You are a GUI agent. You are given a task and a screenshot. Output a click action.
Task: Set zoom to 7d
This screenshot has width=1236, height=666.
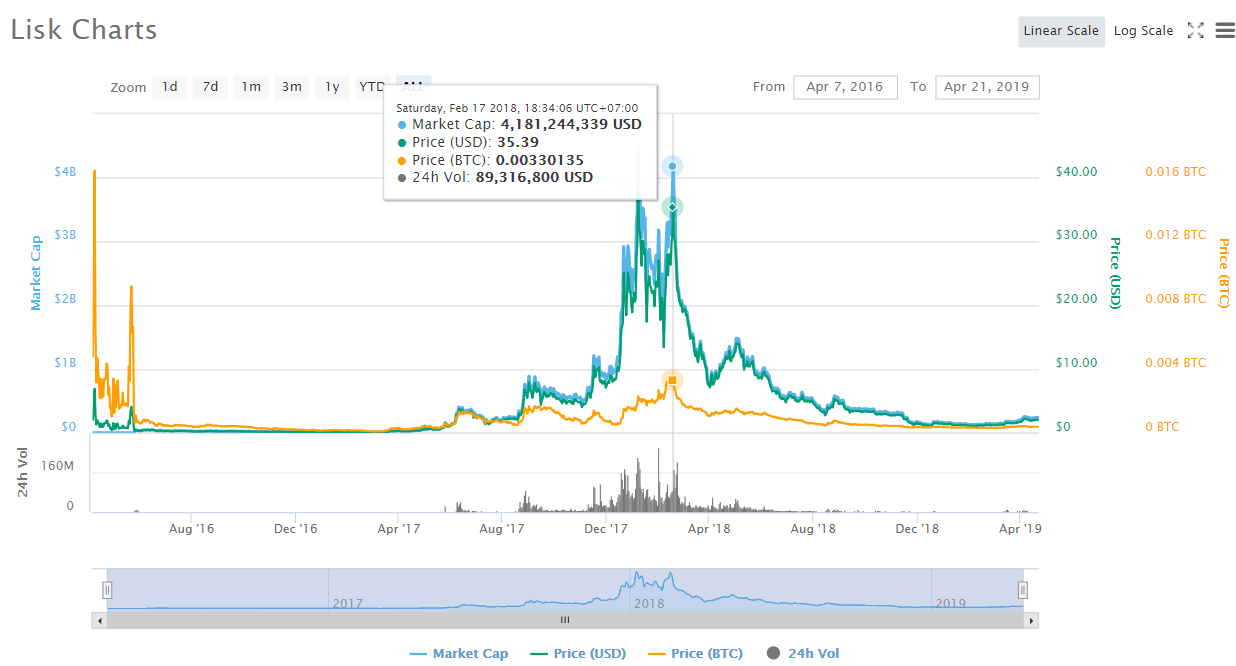point(210,87)
